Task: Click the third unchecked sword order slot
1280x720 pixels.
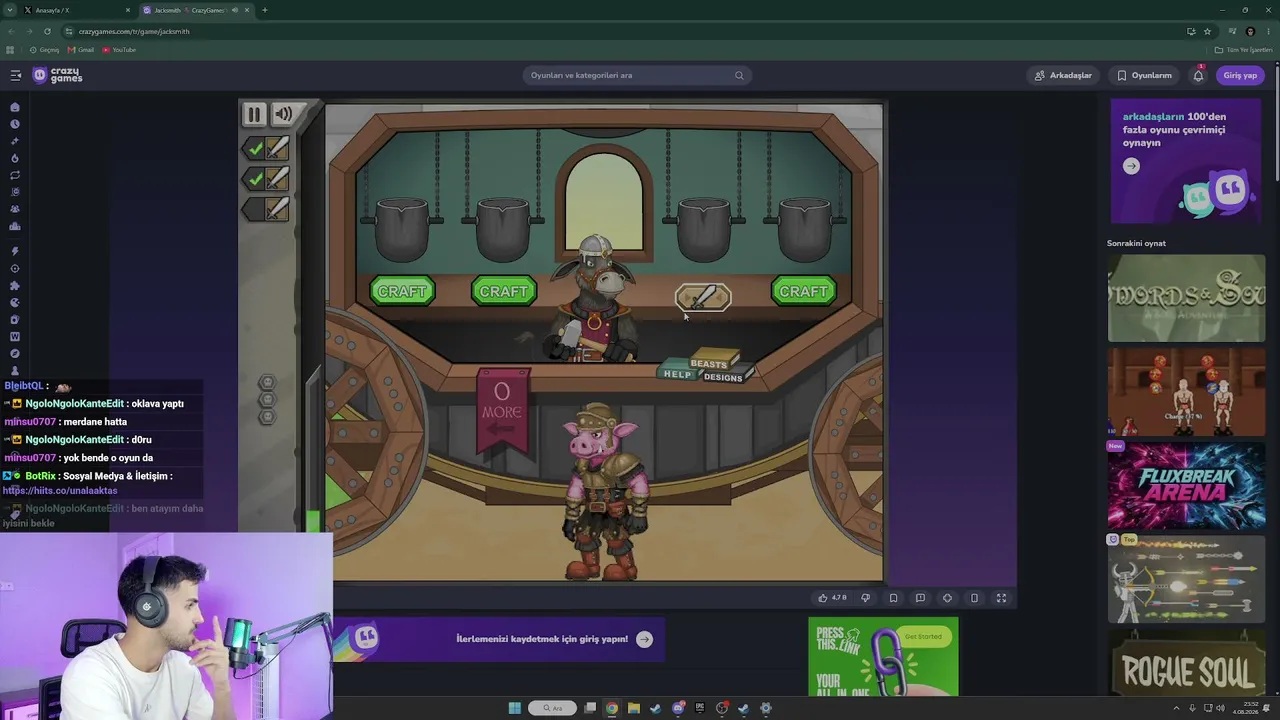Action: [266, 209]
